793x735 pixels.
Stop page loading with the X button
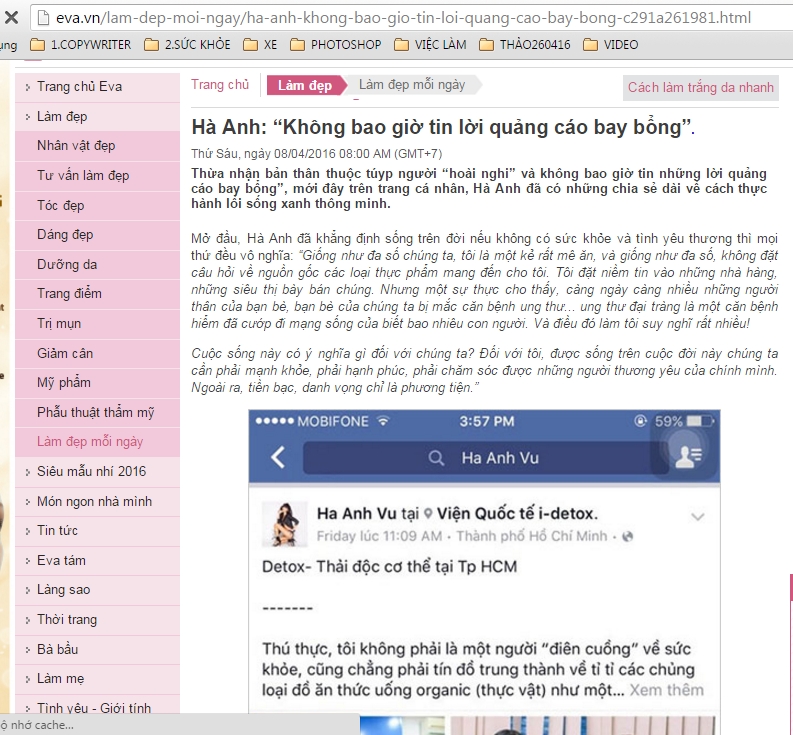click(11, 18)
